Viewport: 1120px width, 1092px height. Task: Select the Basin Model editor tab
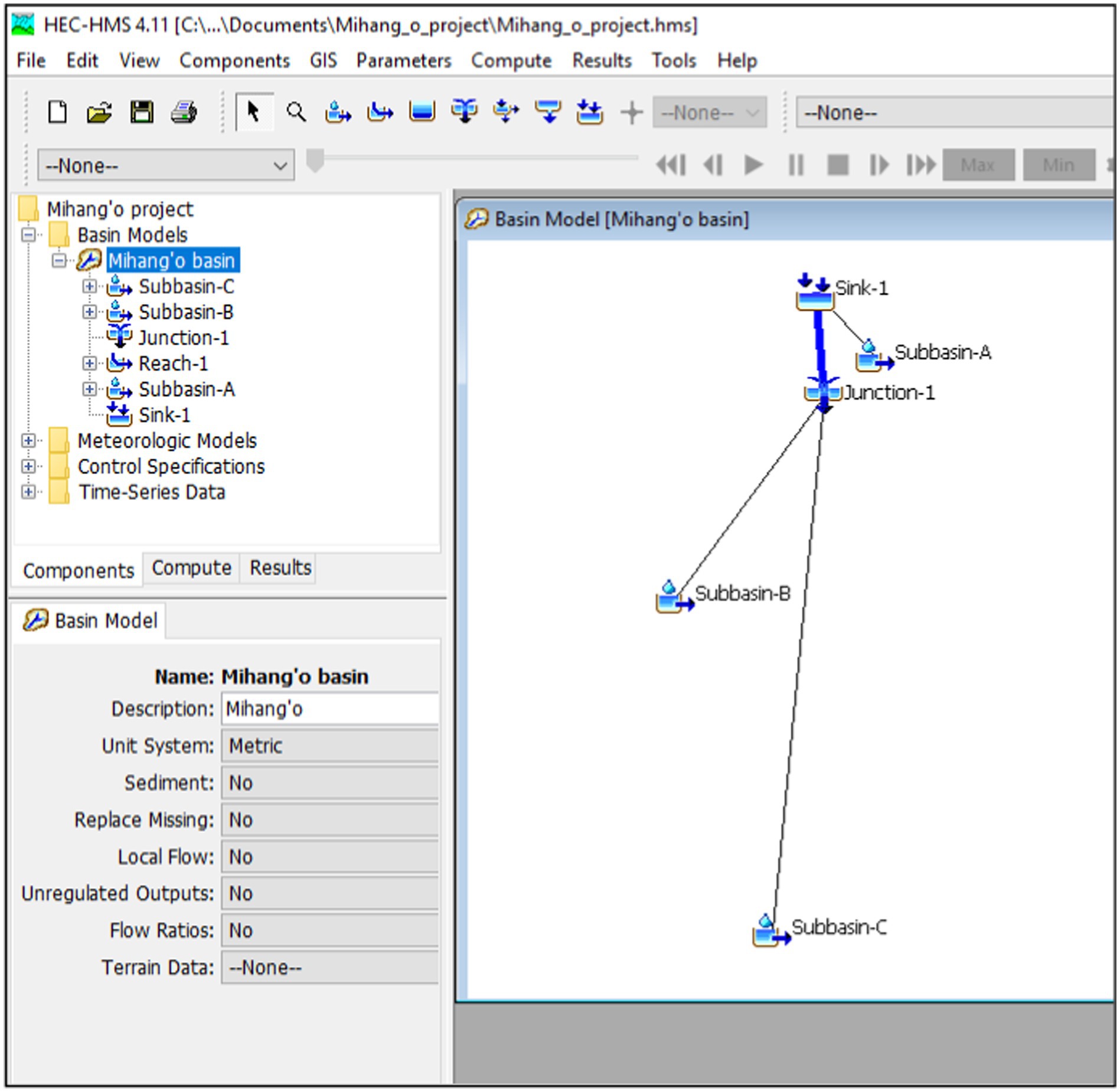coord(90,621)
